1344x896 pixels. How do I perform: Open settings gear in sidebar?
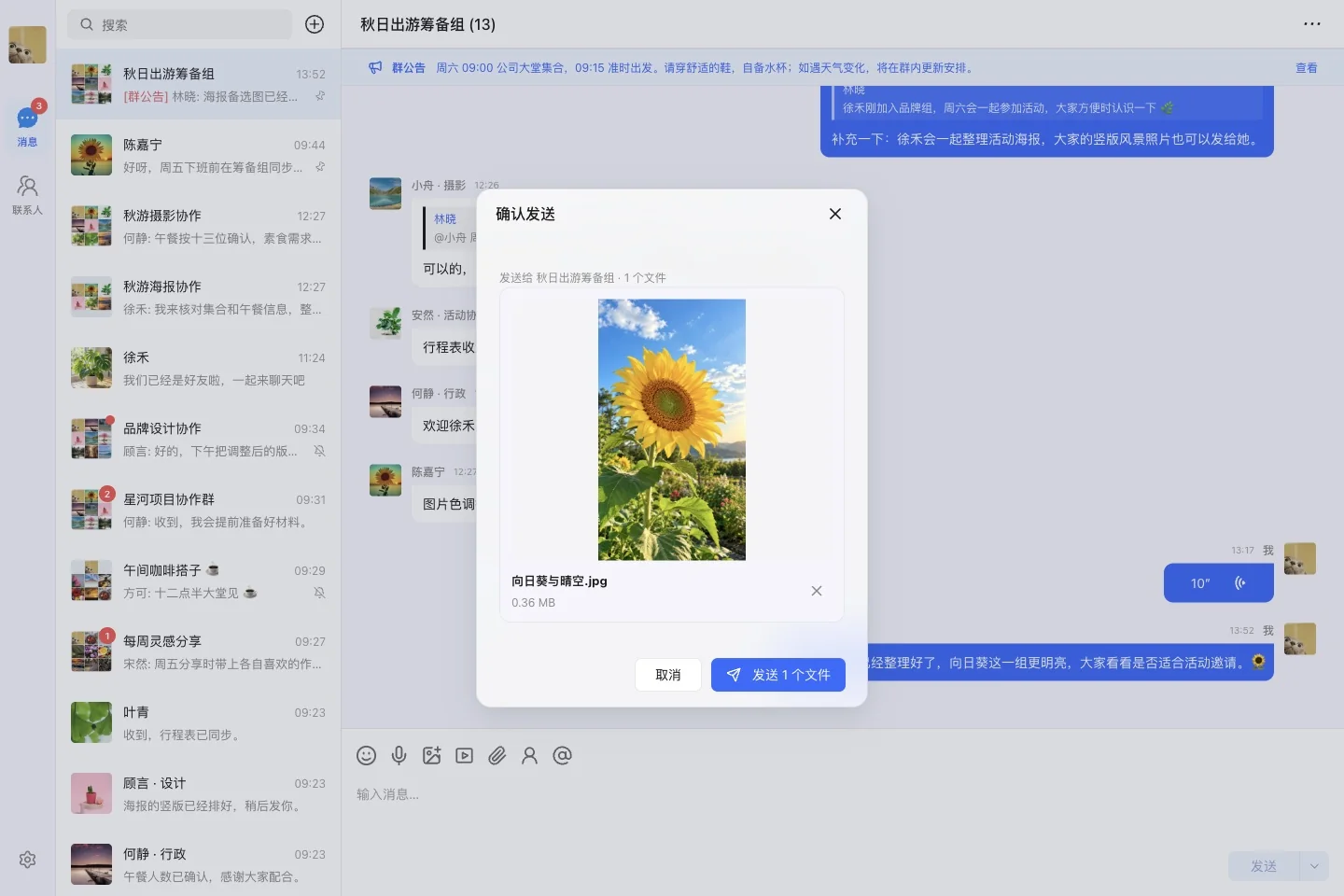click(x=27, y=860)
